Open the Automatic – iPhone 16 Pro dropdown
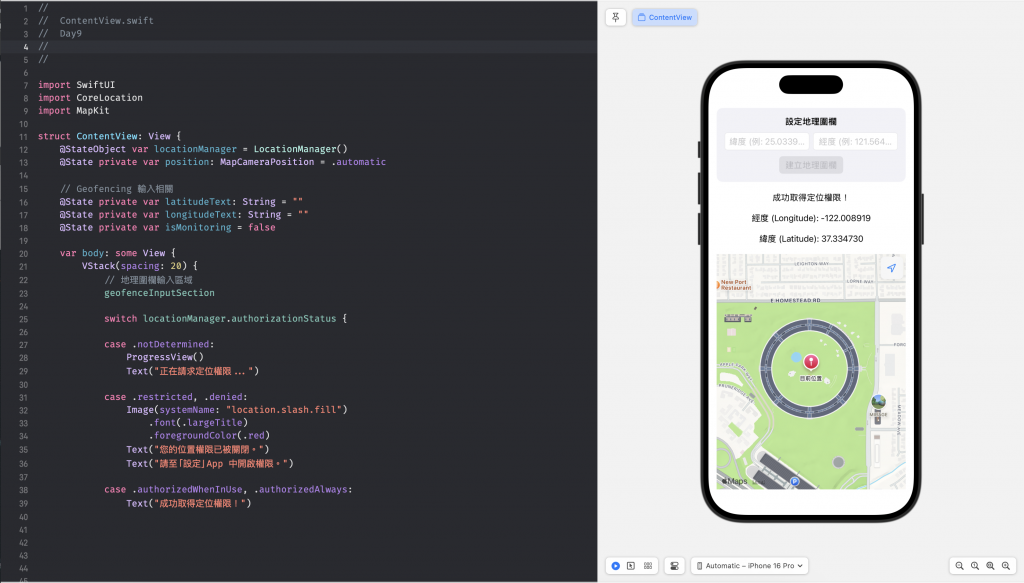Screen dimensions: 1024x583 click(750, 566)
